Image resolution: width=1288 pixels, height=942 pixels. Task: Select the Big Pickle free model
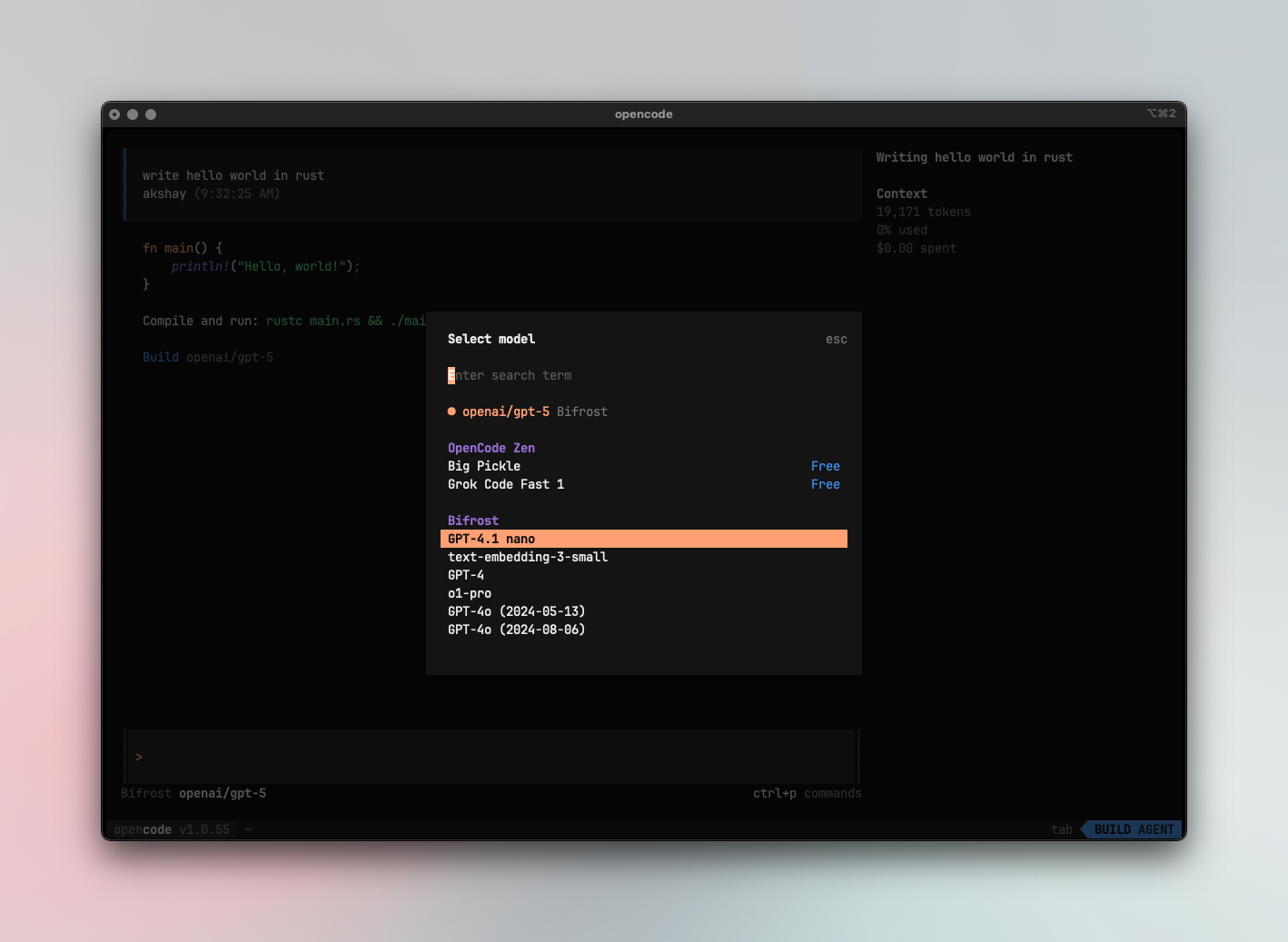(x=483, y=465)
